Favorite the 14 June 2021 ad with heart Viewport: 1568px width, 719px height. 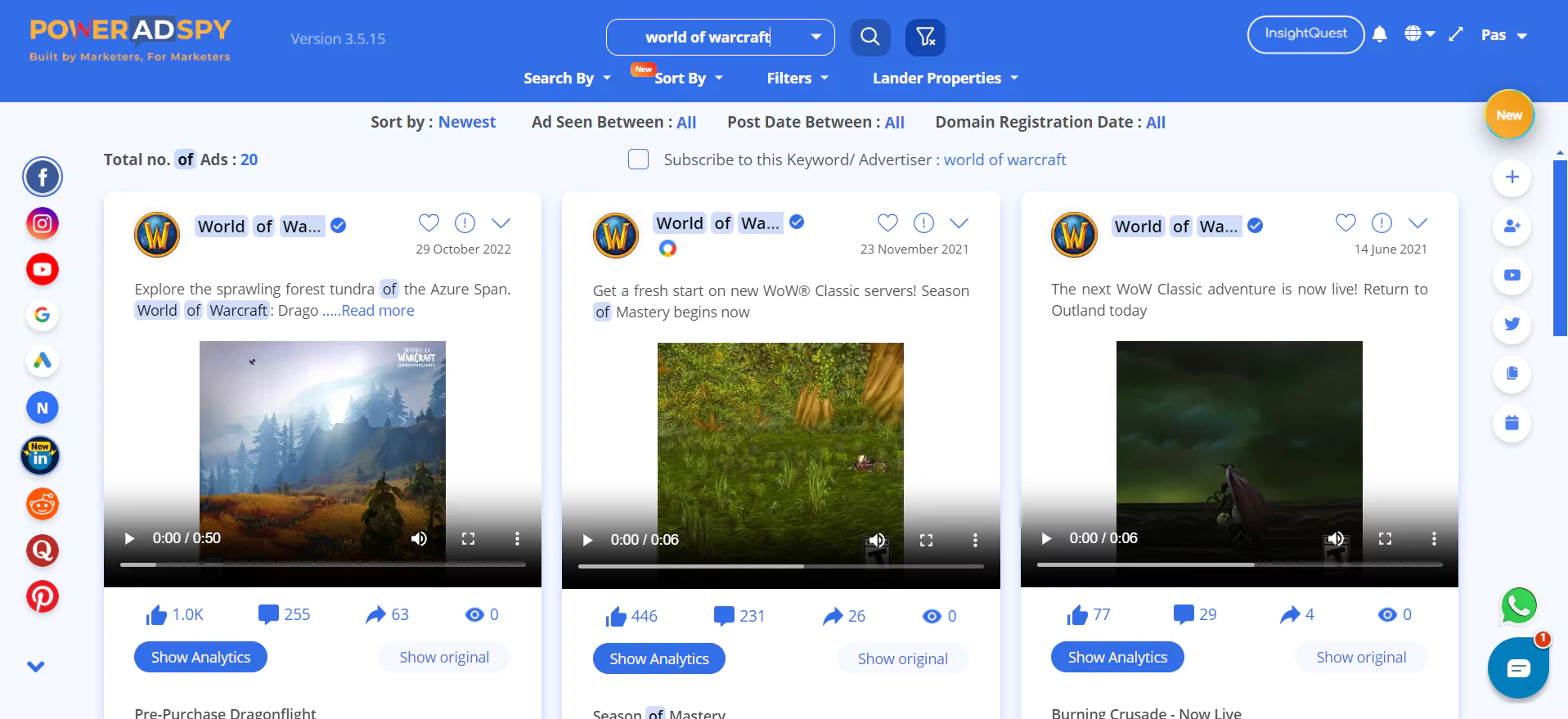click(1346, 222)
